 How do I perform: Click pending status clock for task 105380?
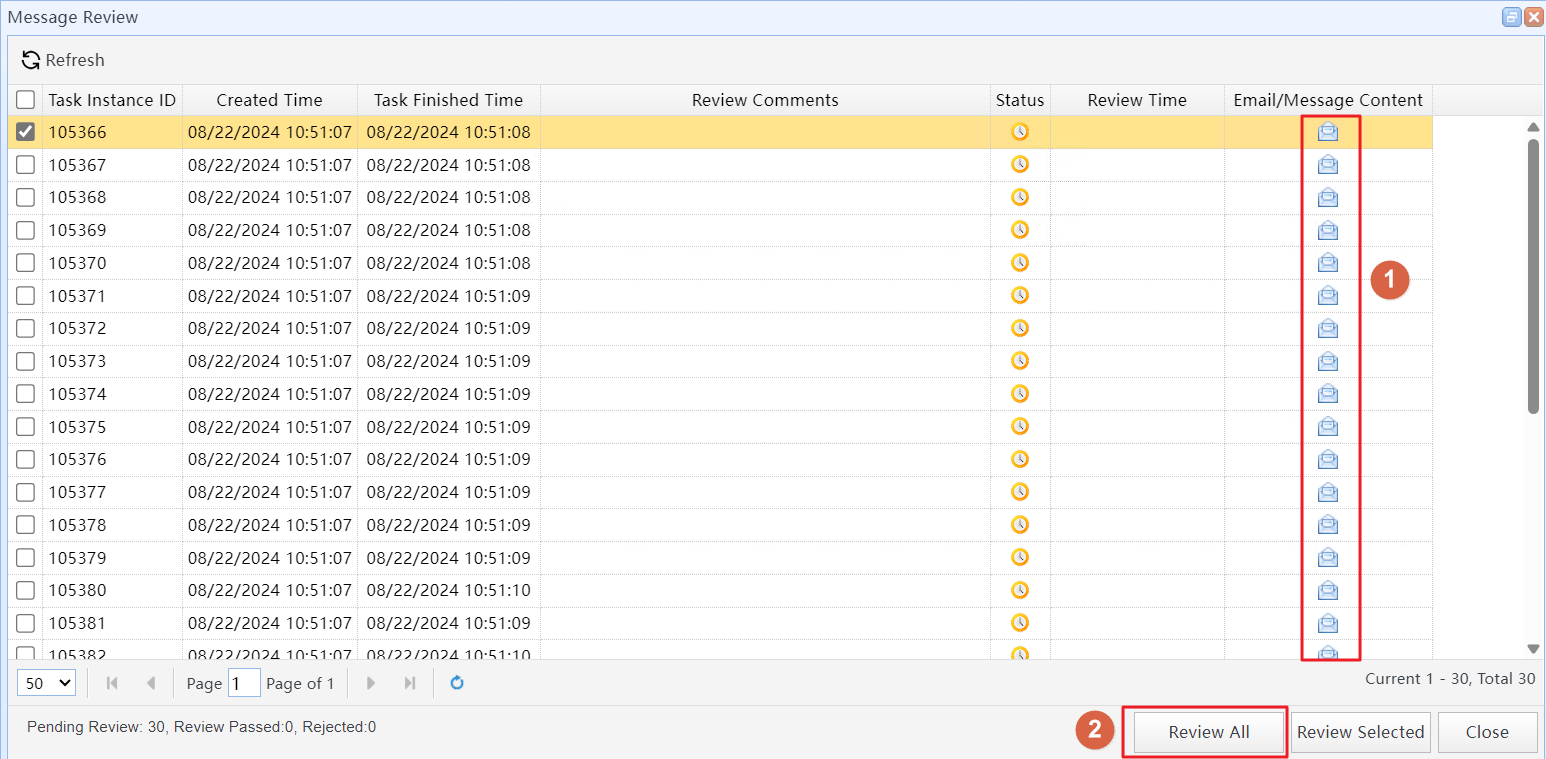click(1019, 590)
